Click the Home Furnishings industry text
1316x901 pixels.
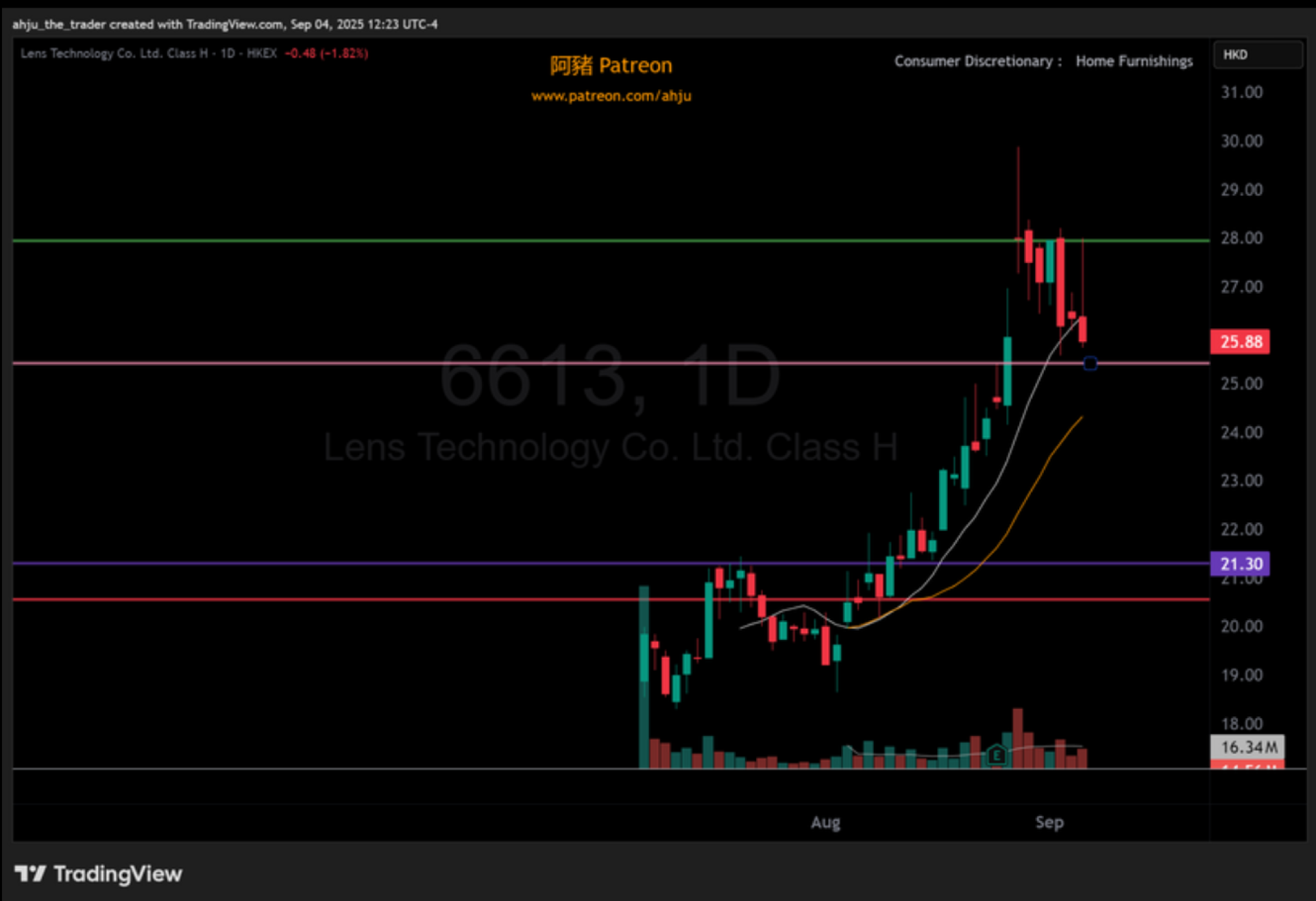coord(1134,61)
